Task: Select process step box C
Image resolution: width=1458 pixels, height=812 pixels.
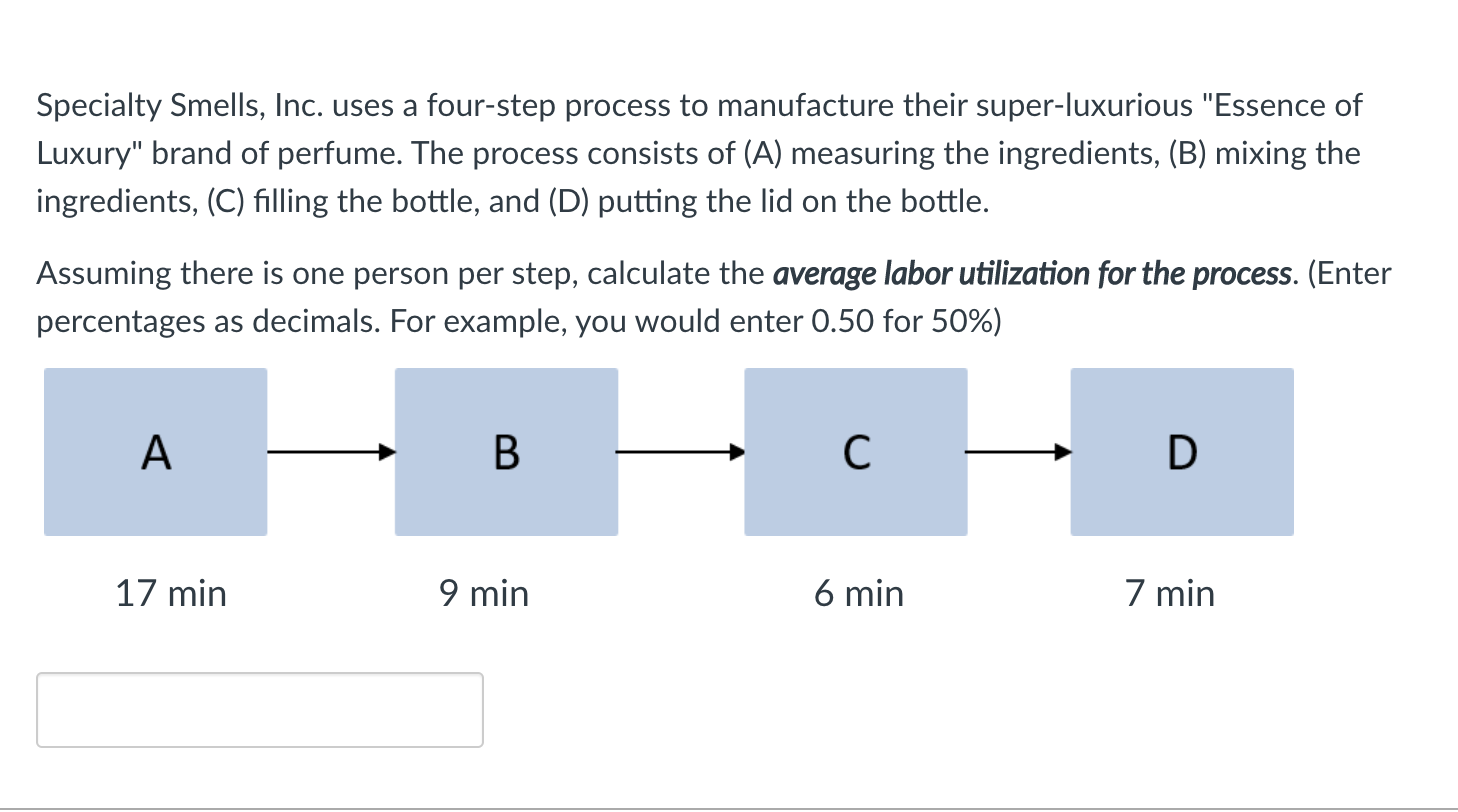Action: coord(856,451)
